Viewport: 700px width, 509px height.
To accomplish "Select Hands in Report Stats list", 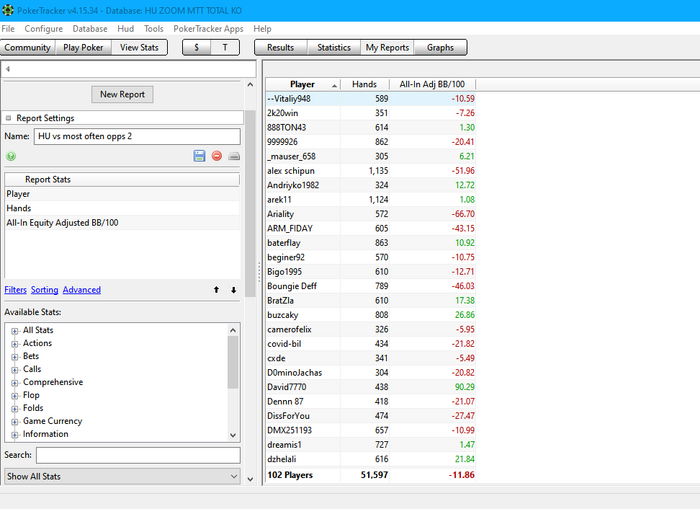I will 122,208.
